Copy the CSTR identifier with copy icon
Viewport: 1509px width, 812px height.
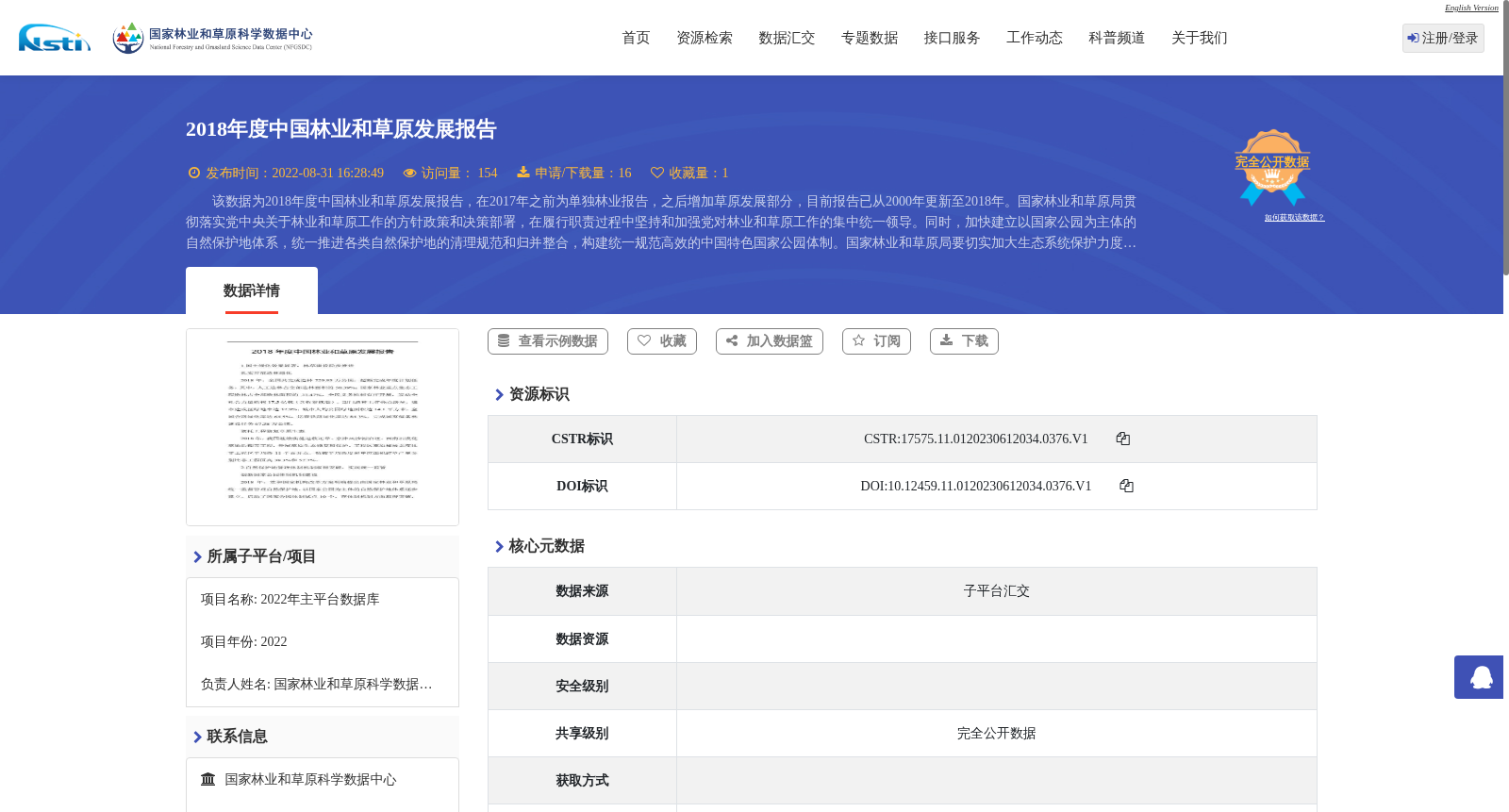tap(1123, 439)
